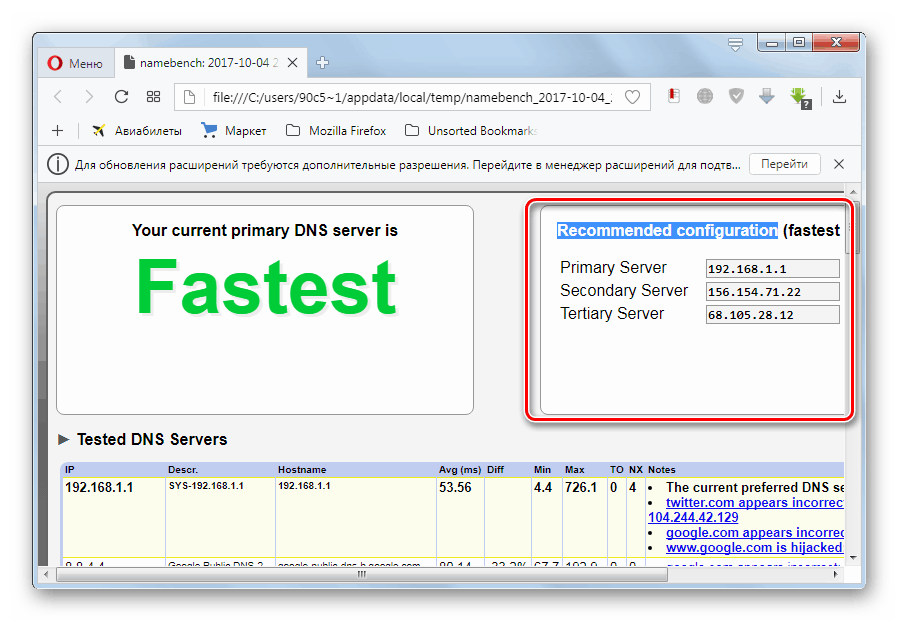Add page to bookmarks with heart icon
899x622 pixels.
(x=632, y=97)
